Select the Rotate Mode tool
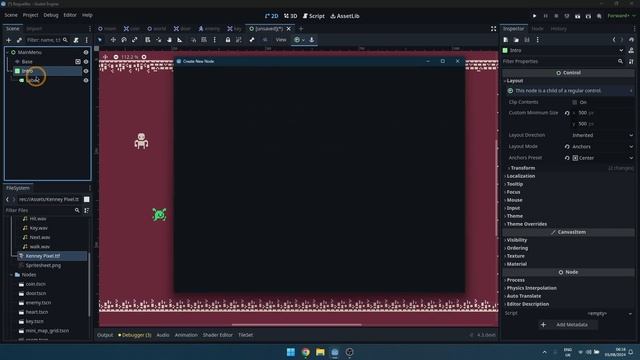The height and width of the screenshot is (360, 640). (x=124, y=40)
